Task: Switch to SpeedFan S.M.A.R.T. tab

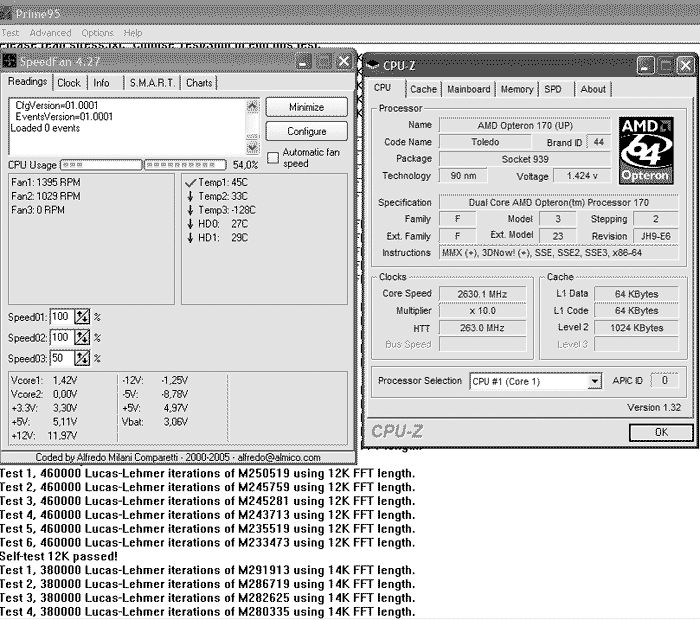Action: 151,83
